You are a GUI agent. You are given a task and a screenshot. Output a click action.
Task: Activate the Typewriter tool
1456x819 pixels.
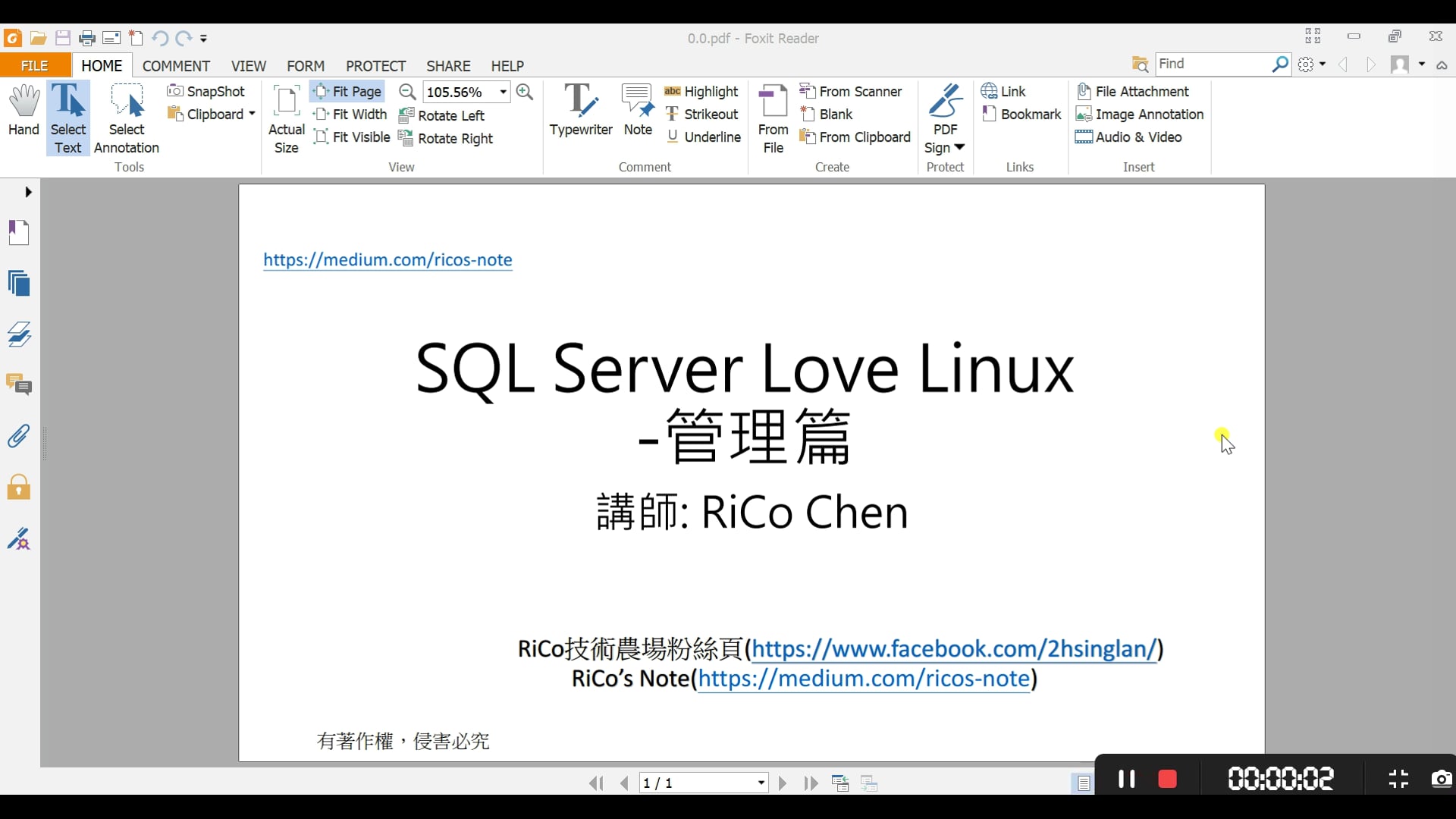click(x=581, y=111)
